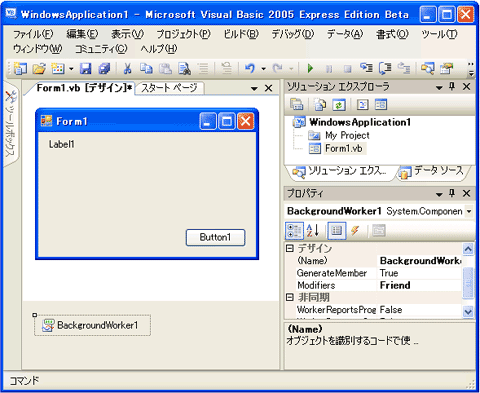Open Solution Explorer window position dropdown

click(x=439, y=88)
